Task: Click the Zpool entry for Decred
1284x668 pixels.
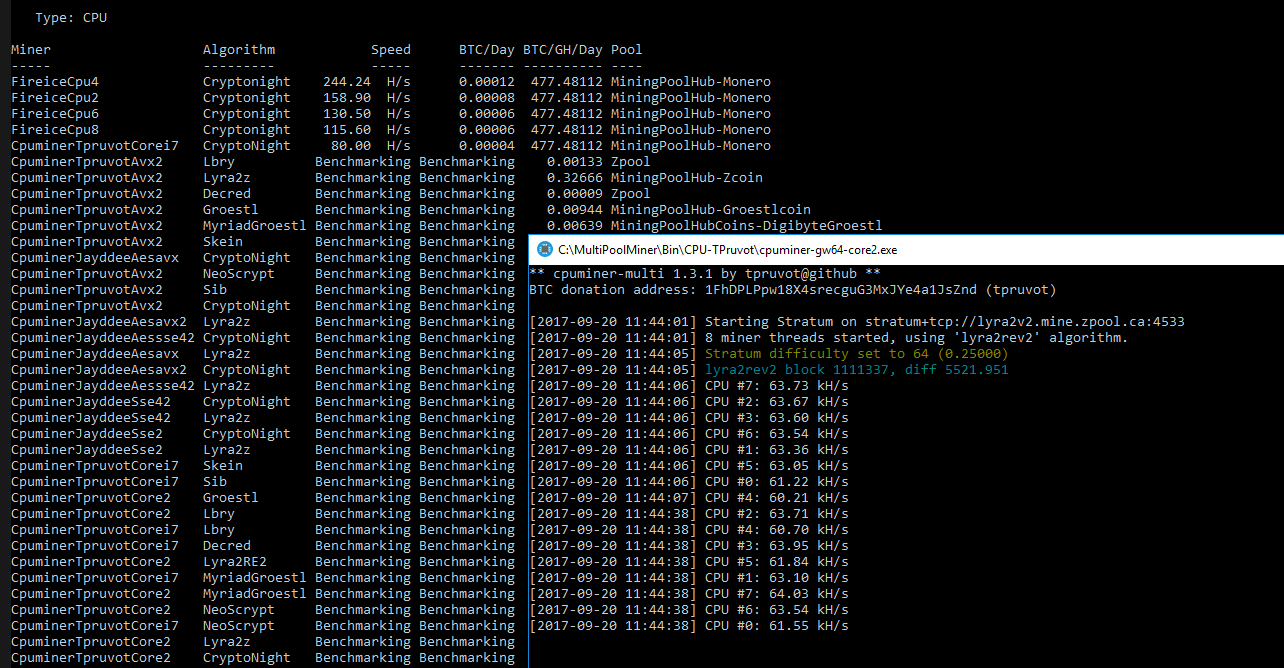Action: pyautogui.click(x=629, y=193)
